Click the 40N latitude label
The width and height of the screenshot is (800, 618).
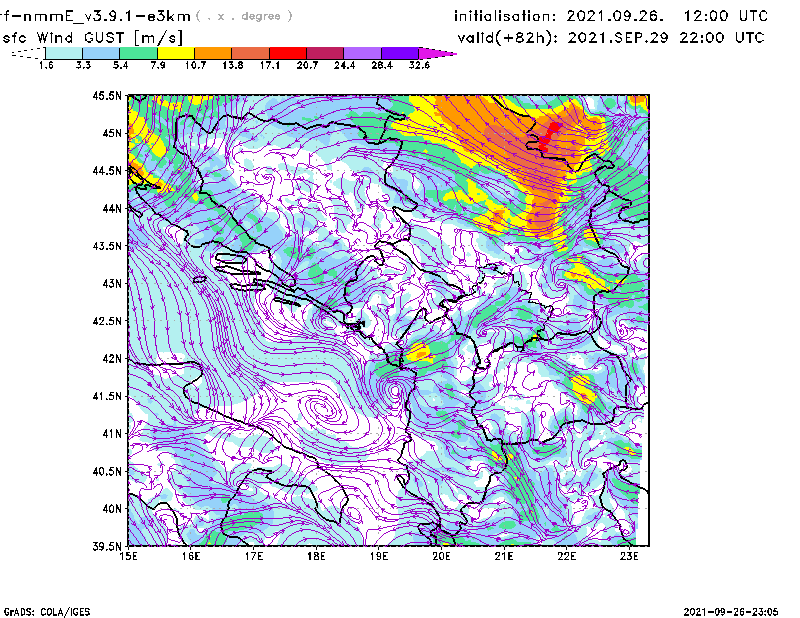click(x=112, y=509)
